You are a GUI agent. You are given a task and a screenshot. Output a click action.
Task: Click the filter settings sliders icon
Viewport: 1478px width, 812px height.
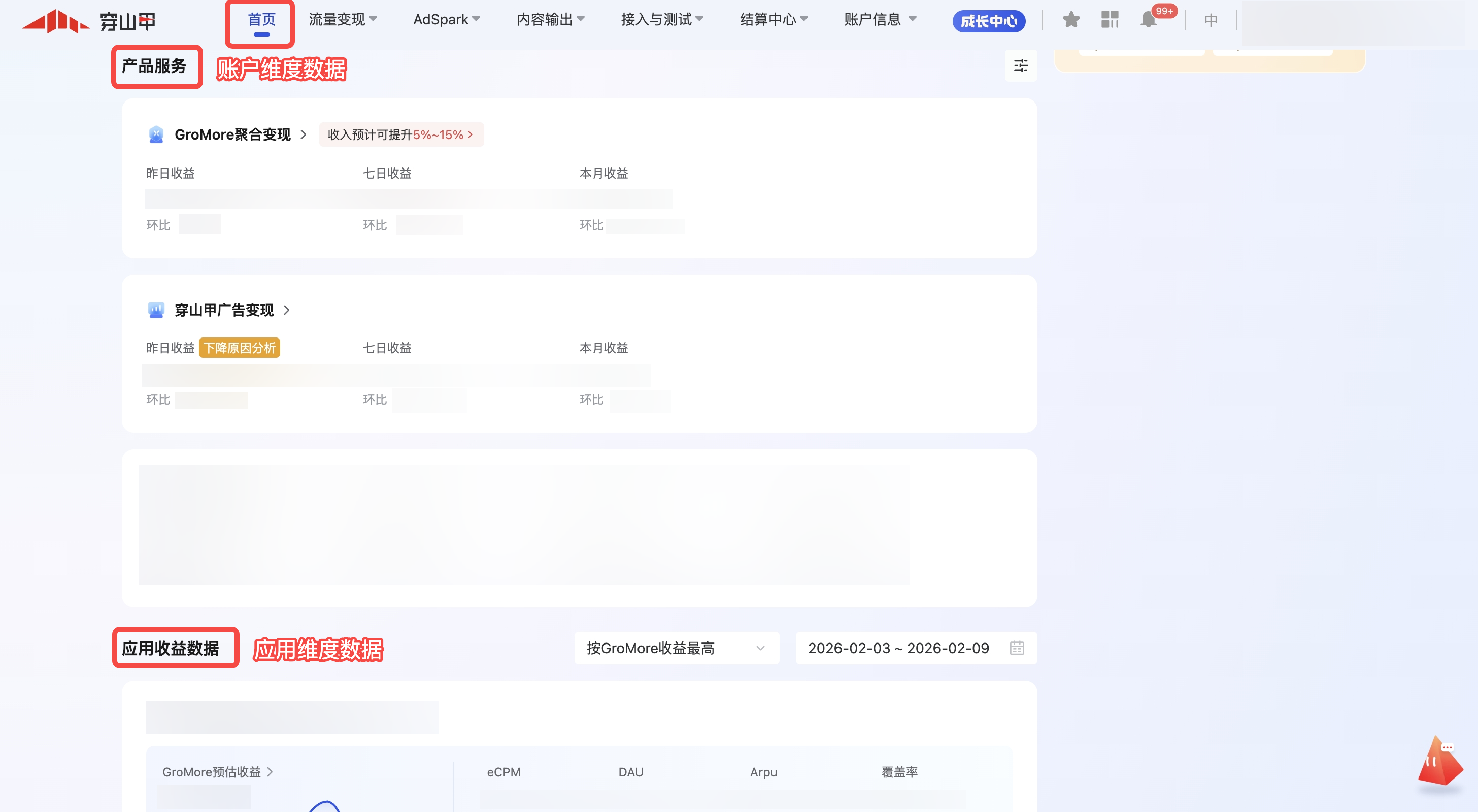[x=1021, y=66]
